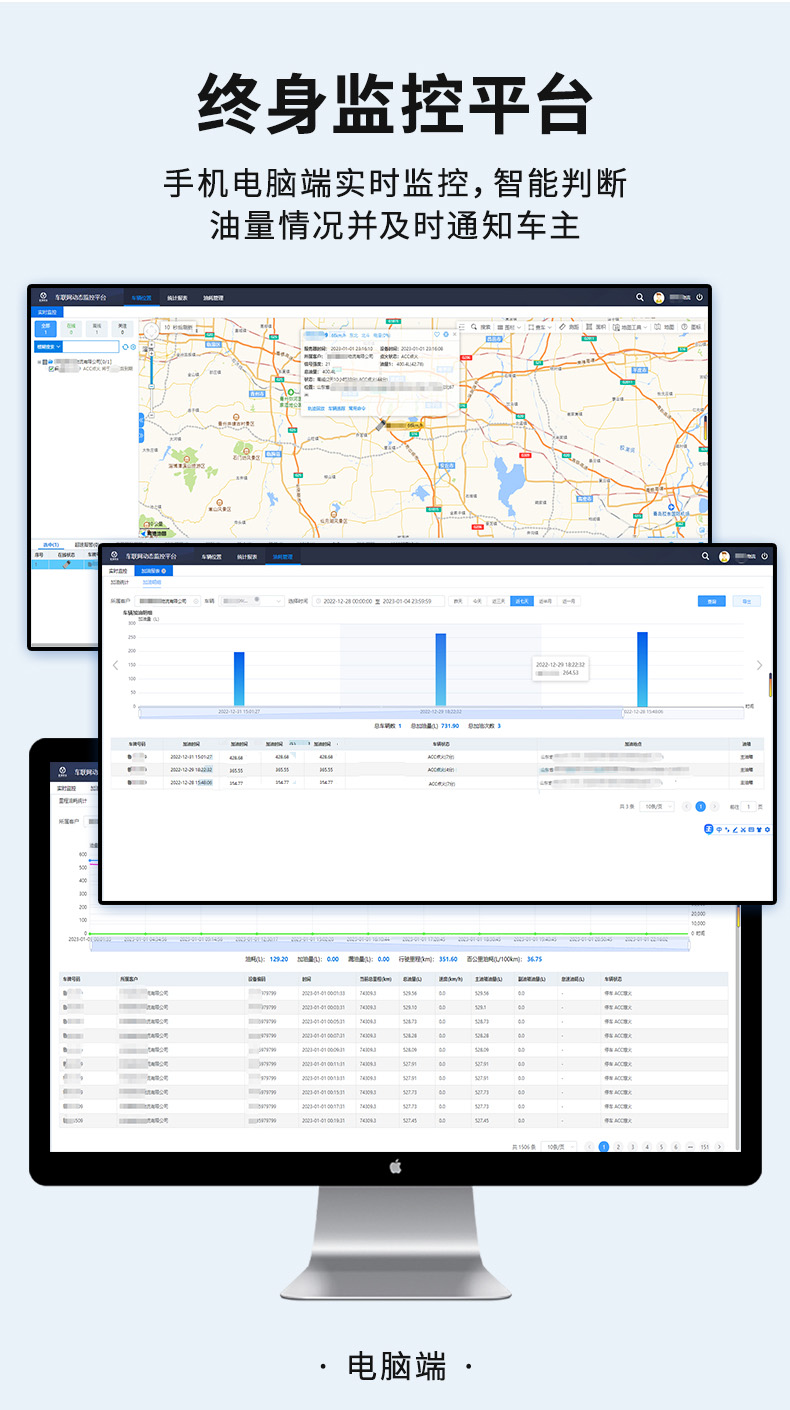Screen dimensions: 790x1410
Task: Click refresh icon beside vehicle search box
Action: pyautogui.click(x=125, y=347)
